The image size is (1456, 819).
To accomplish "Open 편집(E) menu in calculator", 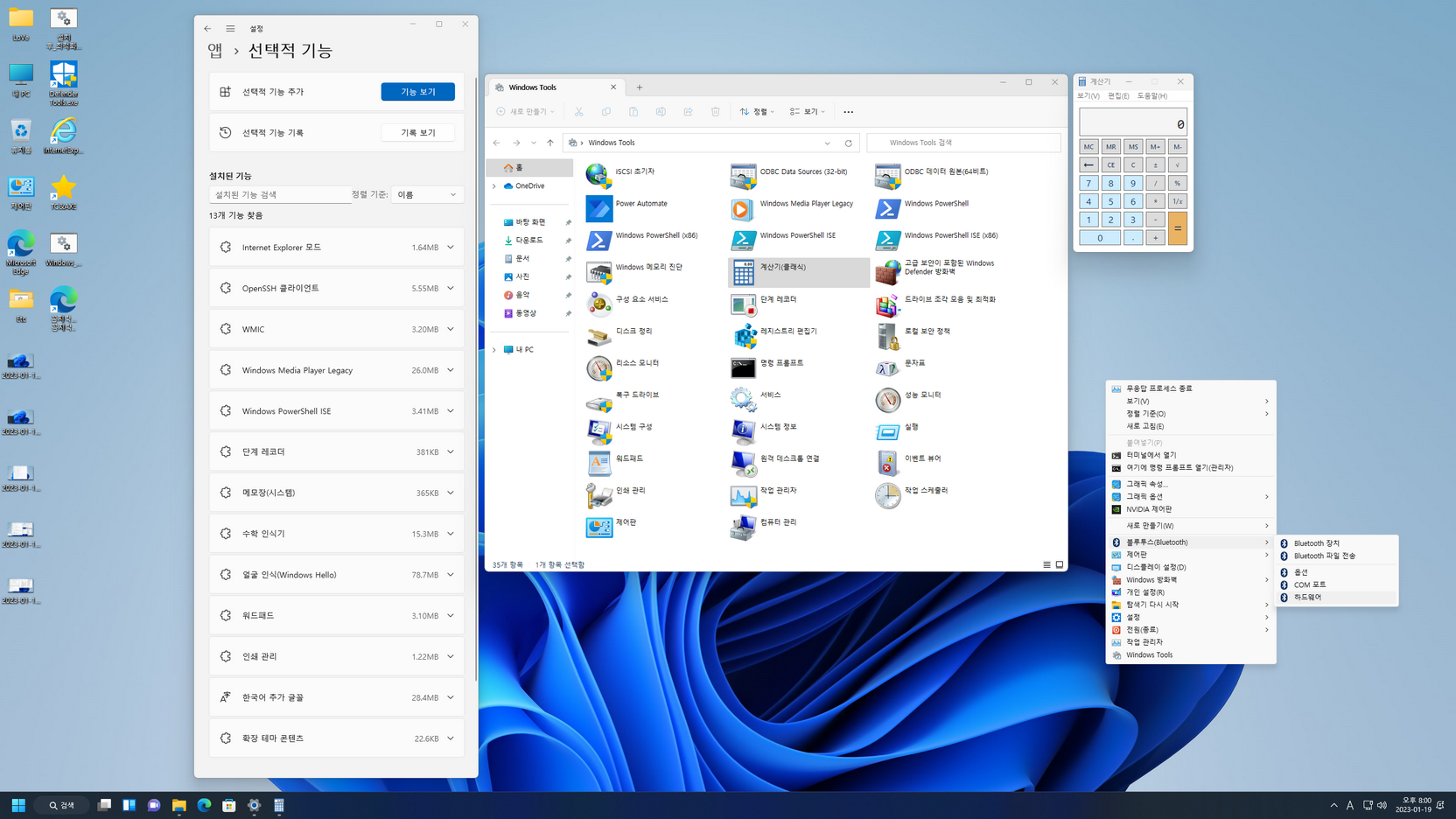I will coord(1117,96).
